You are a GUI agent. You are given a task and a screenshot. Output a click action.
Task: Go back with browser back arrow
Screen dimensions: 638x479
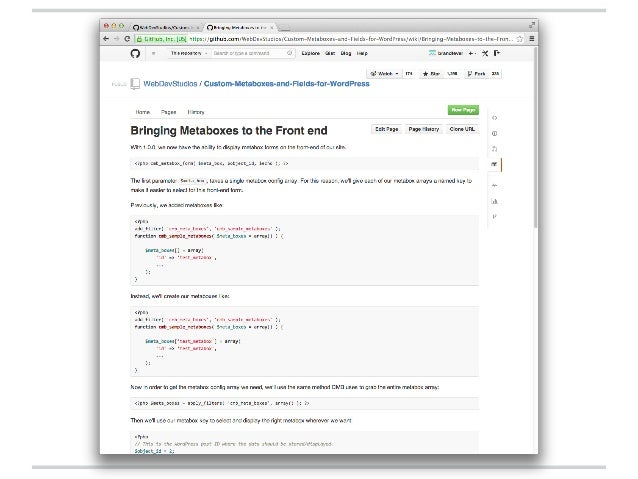(x=106, y=39)
